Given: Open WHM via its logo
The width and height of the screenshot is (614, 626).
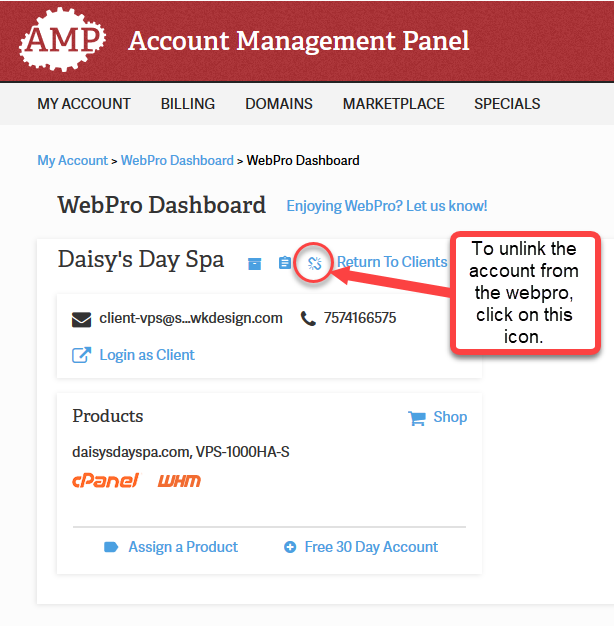Looking at the screenshot, I should coord(179,481).
